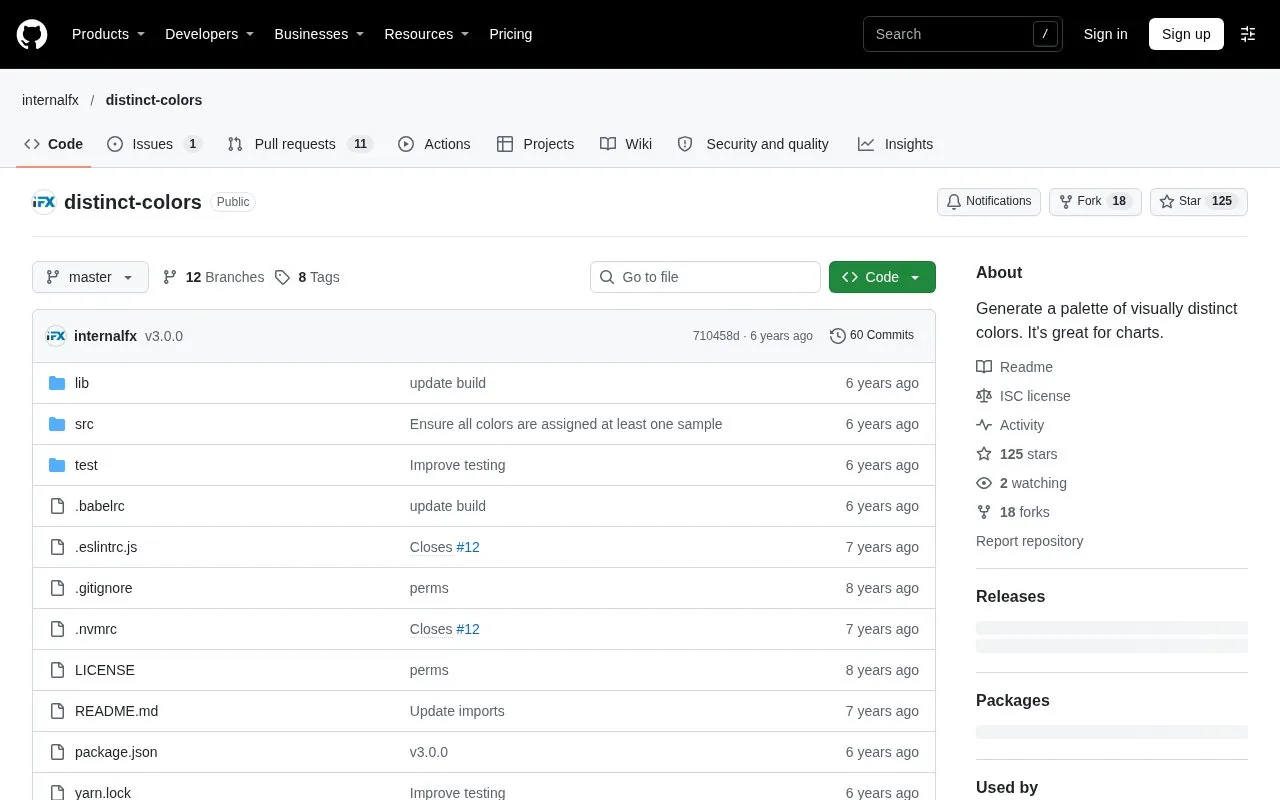Open the GitHub homepage logo

click(x=32, y=34)
